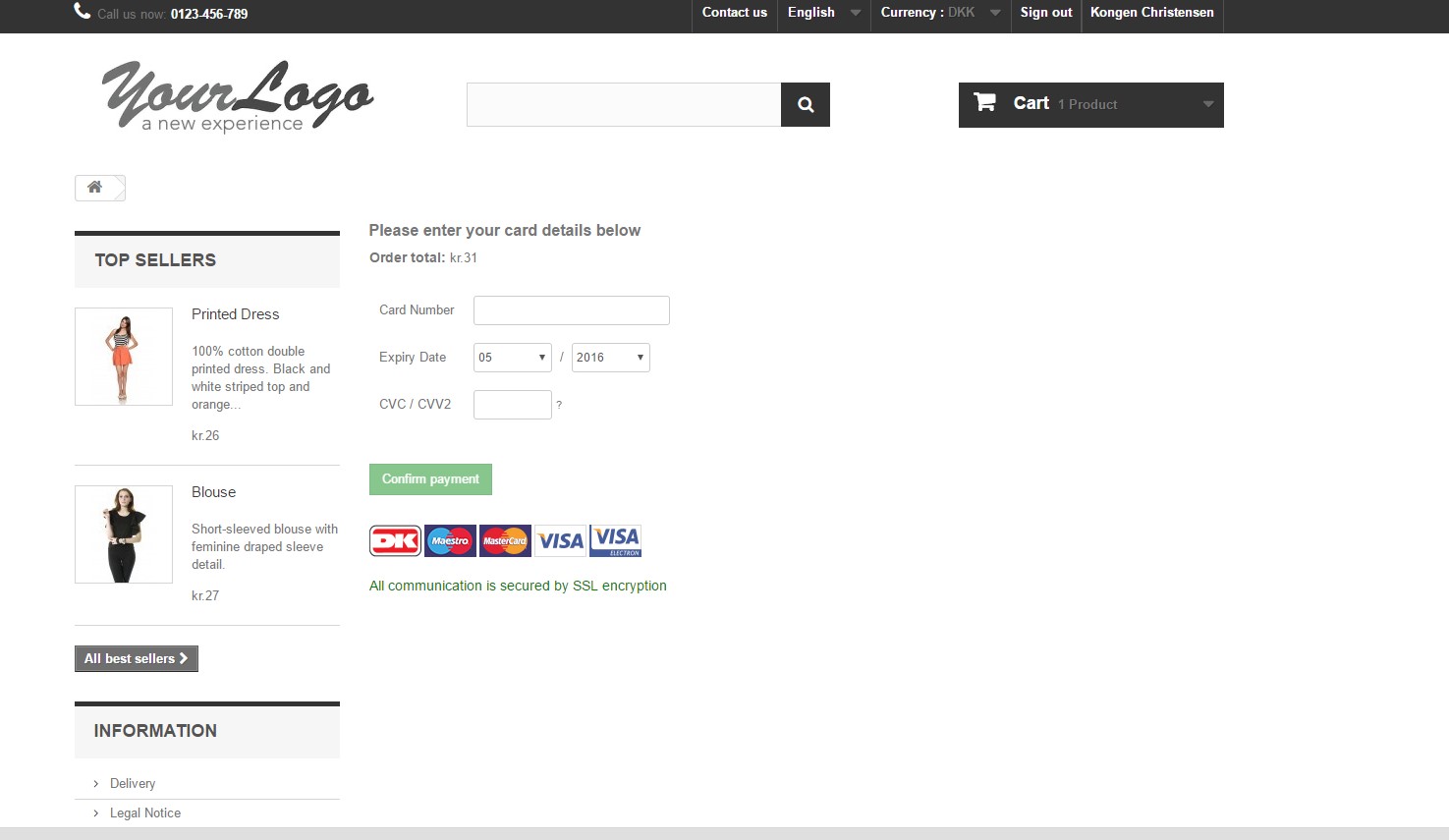Screen dimensions: 1449x840
Task: Click the Order total kr.31 text
Action: 423,258
